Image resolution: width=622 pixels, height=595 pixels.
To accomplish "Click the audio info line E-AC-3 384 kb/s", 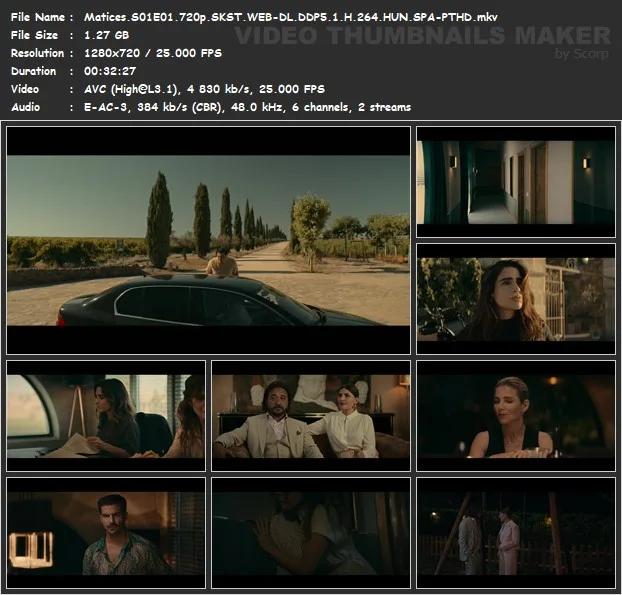I will (x=247, y=107).
